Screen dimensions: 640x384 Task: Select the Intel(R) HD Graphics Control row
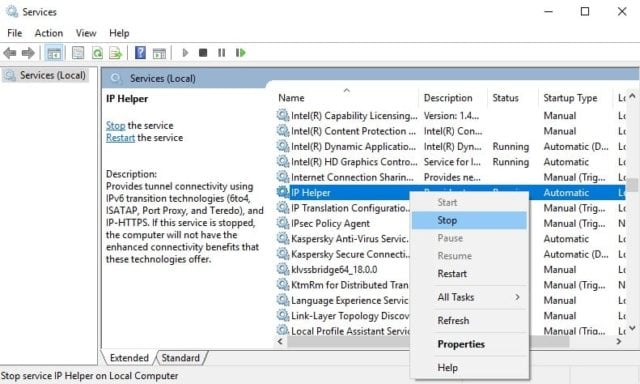tap(451, 162)
